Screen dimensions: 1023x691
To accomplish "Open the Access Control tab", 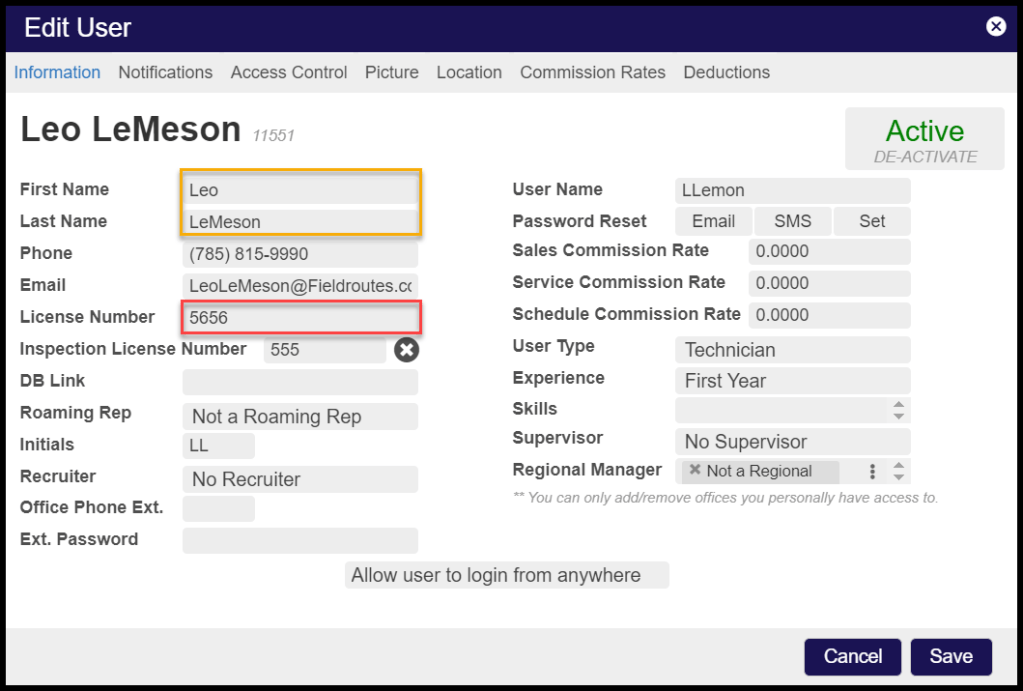I will click(289, 72).
